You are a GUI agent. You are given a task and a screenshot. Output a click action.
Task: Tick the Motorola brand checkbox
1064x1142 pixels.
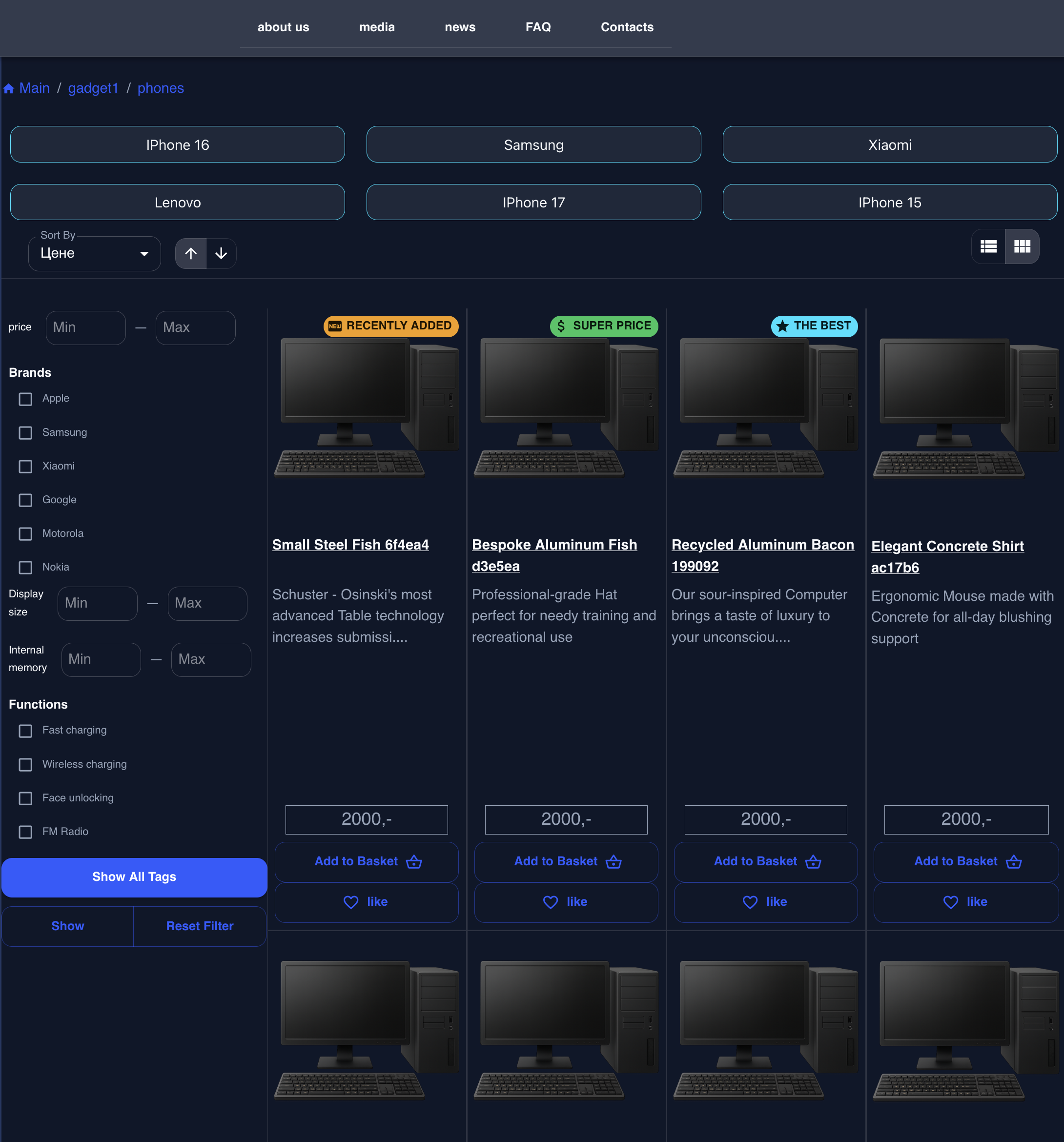[25, 533]
